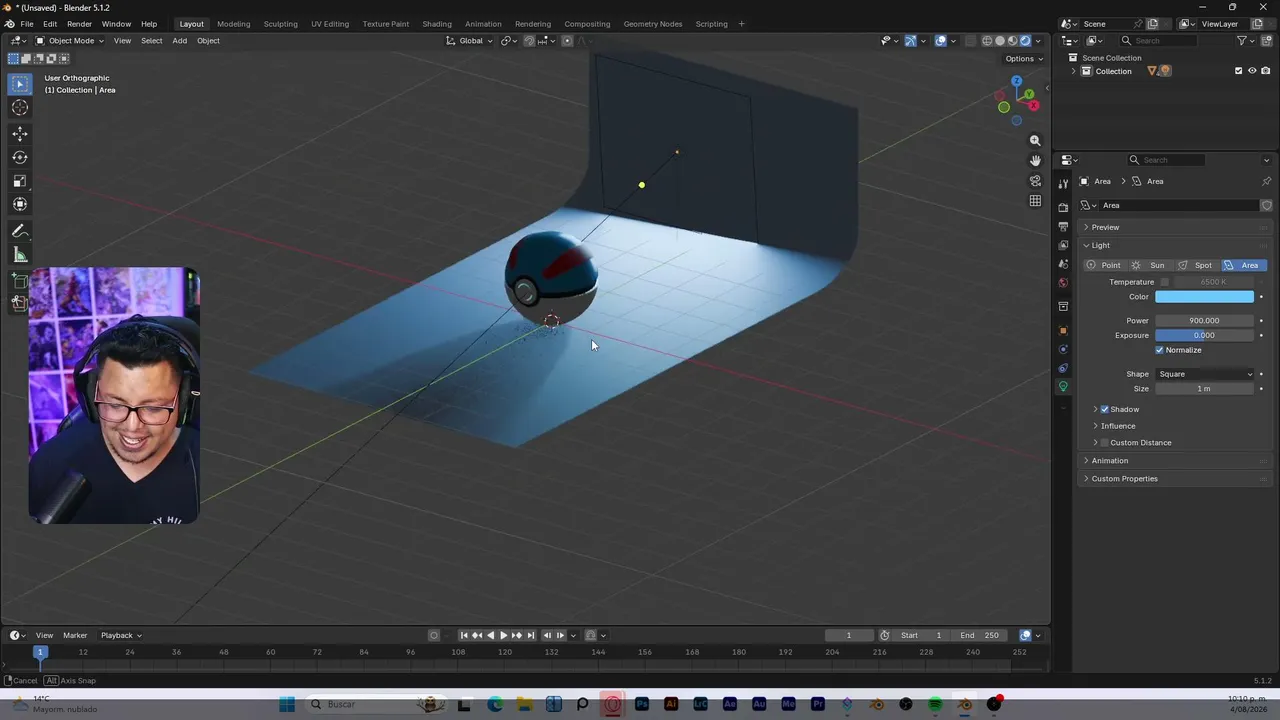The height and width of the screenshot is (720, 1280).
Task: Open the Global transform orientation dropdown
Action: [x=470, y=41]
